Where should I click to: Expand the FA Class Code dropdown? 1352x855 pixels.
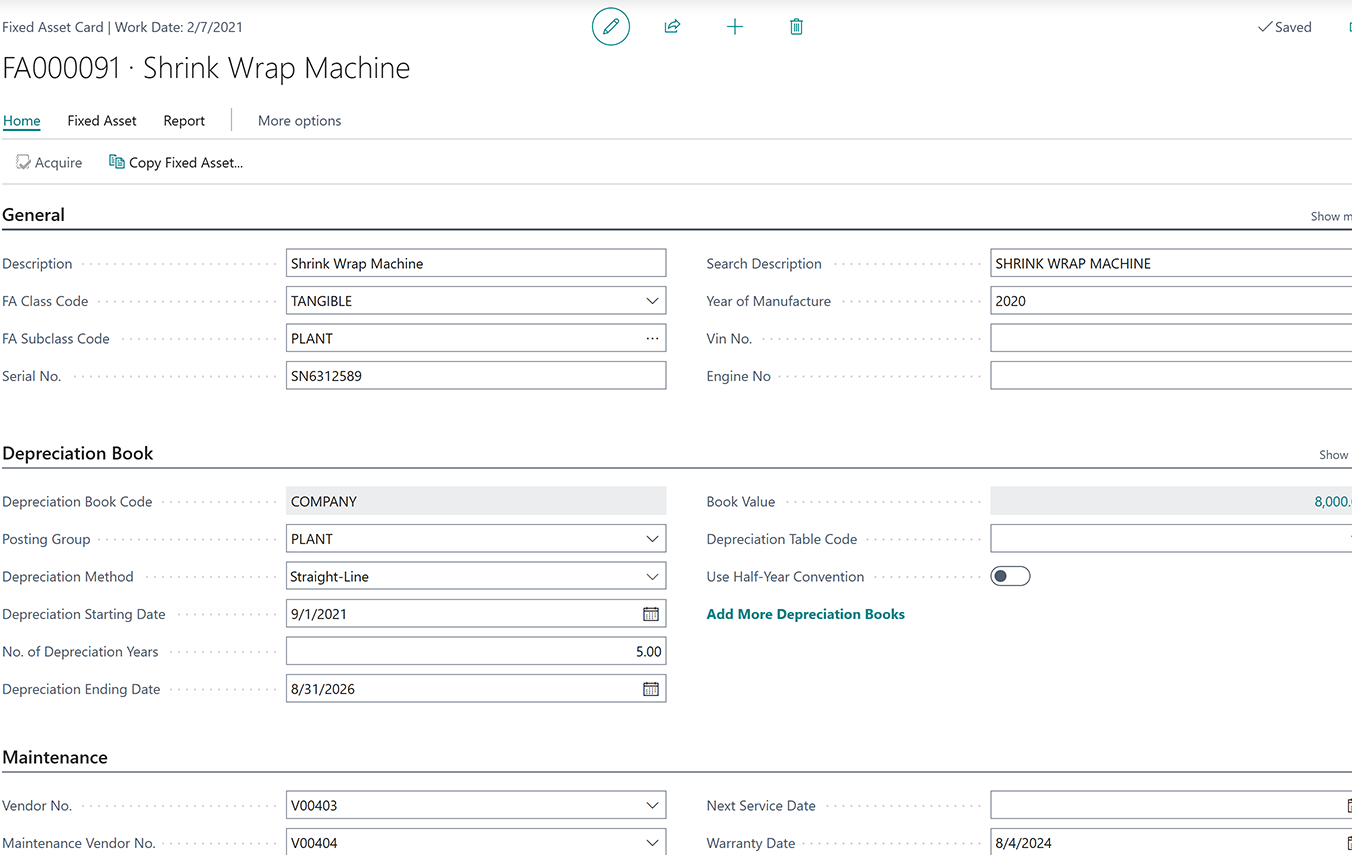(652, 301)
